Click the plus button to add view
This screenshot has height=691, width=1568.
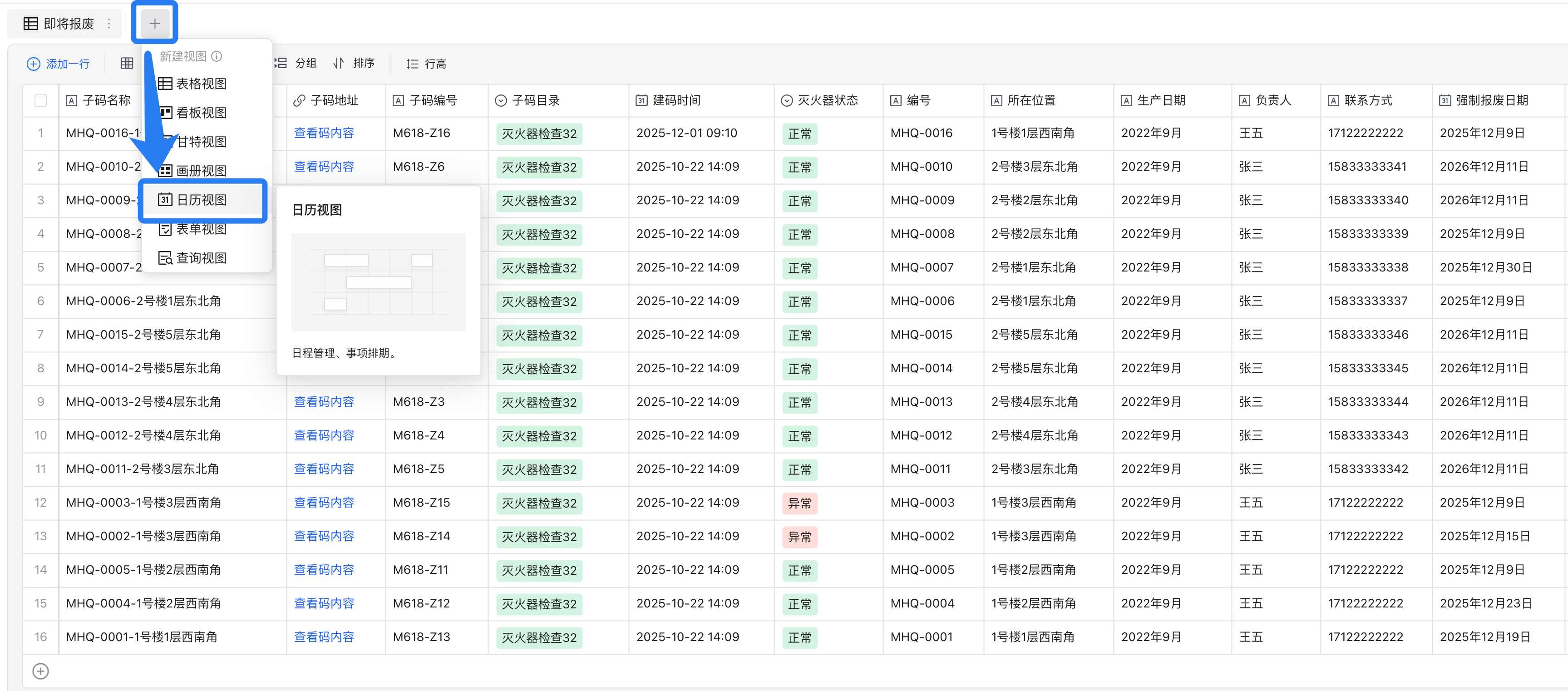point(155,23)
